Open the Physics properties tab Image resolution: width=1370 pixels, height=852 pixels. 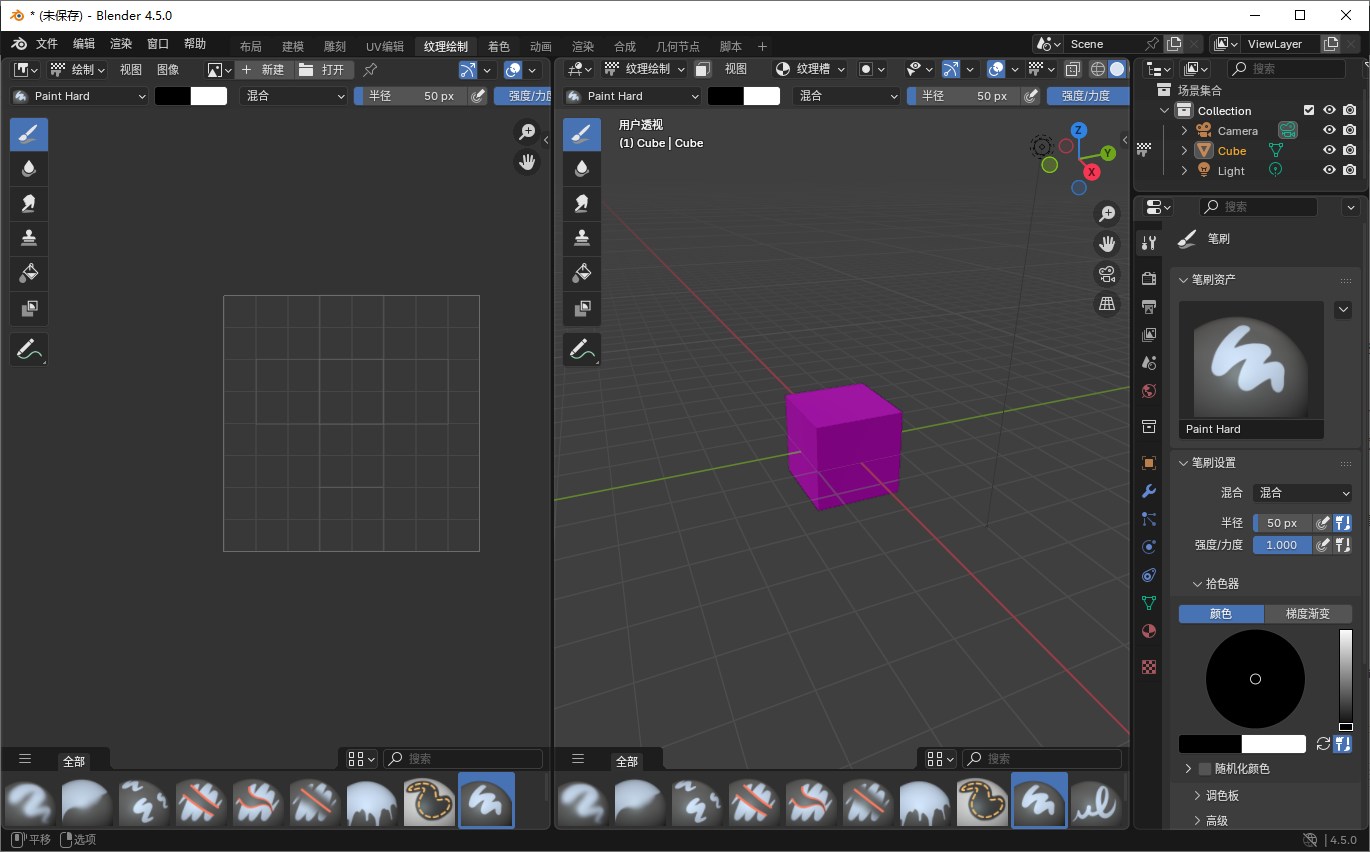click(x=1149, y=547)
